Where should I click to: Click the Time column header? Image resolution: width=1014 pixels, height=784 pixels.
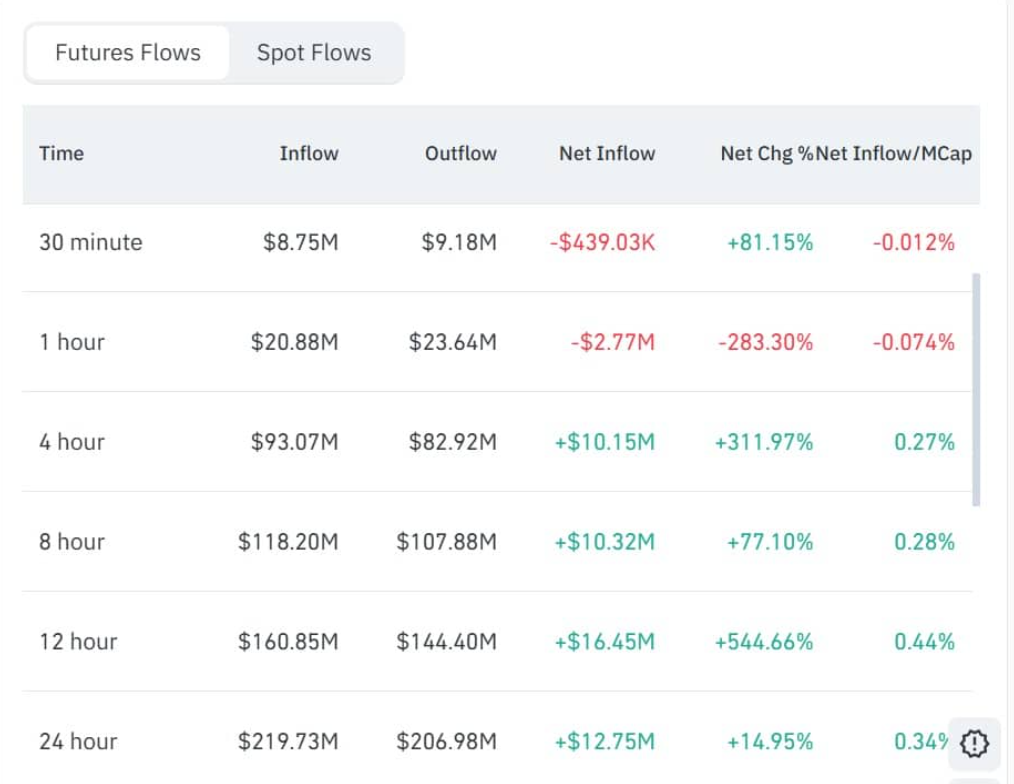61,154
